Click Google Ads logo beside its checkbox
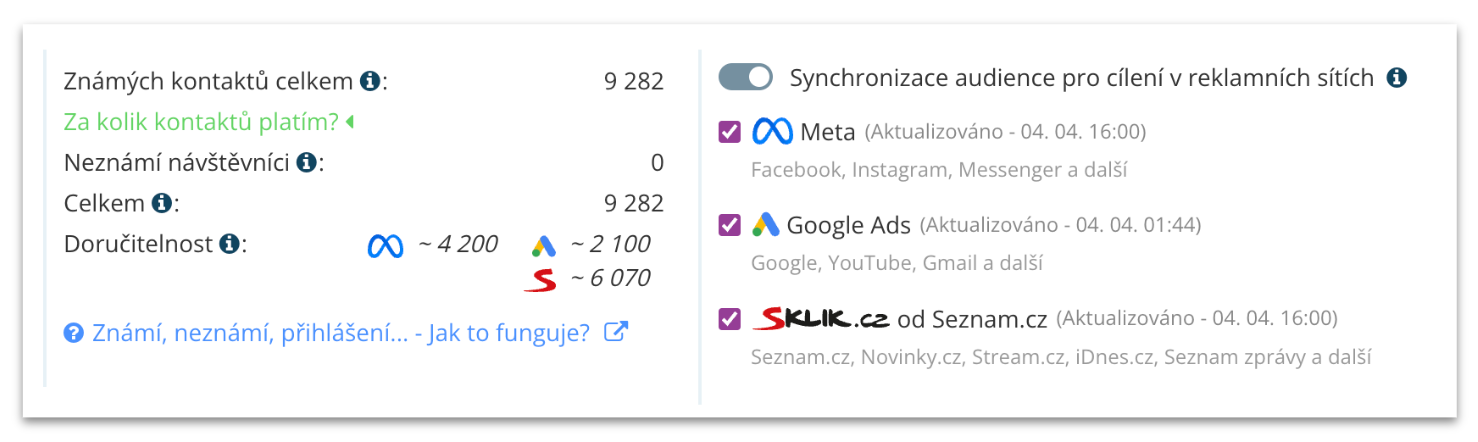The width and height of the screenshot is (1478, 442). click(766, 225)
